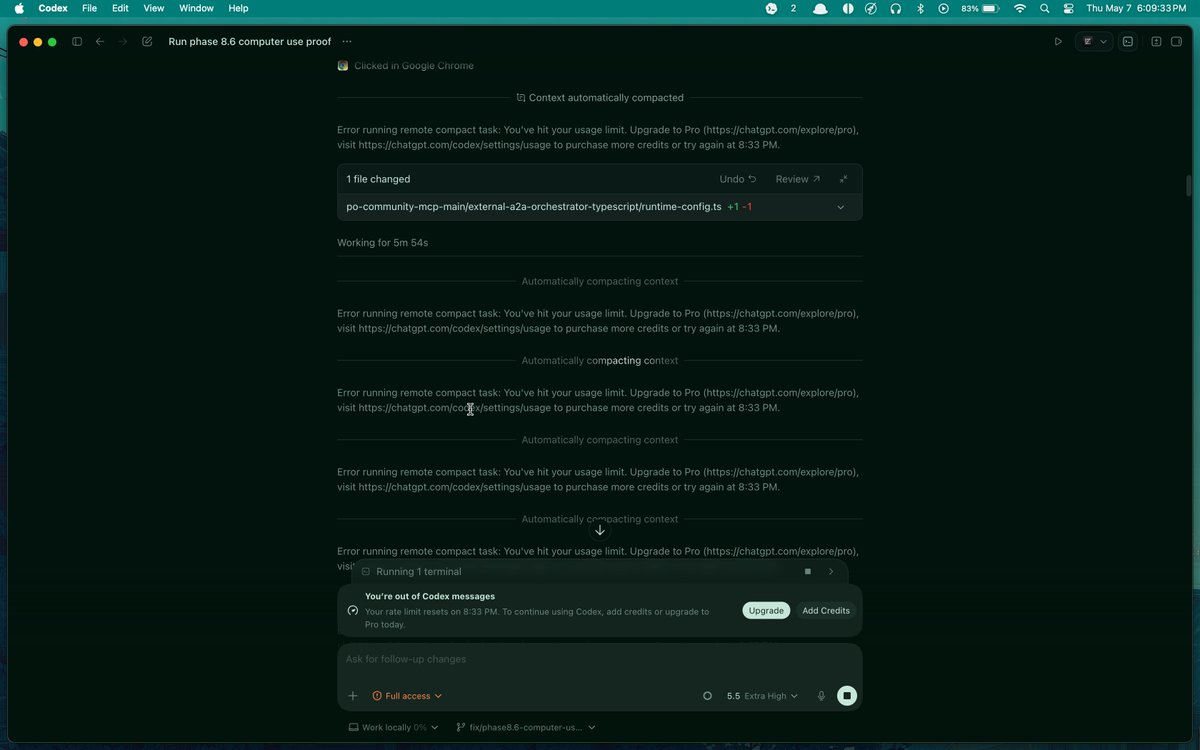Image resolution: width=1200 pixels, height=750 pixels.
Task: Open the File menu
Action: (x=90, y=8)
